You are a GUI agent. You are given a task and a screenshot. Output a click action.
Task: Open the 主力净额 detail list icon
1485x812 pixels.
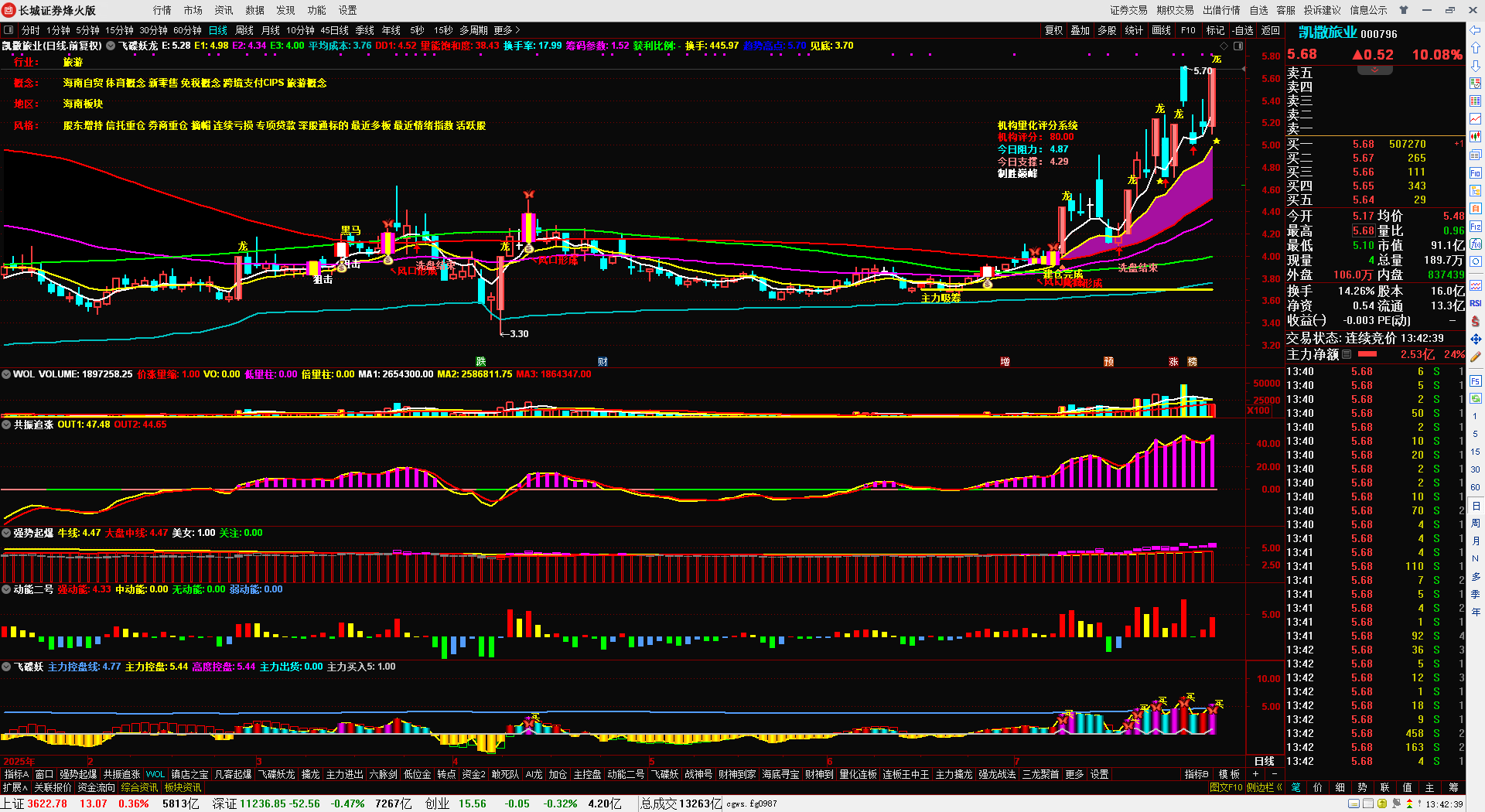coord(1347,354)
